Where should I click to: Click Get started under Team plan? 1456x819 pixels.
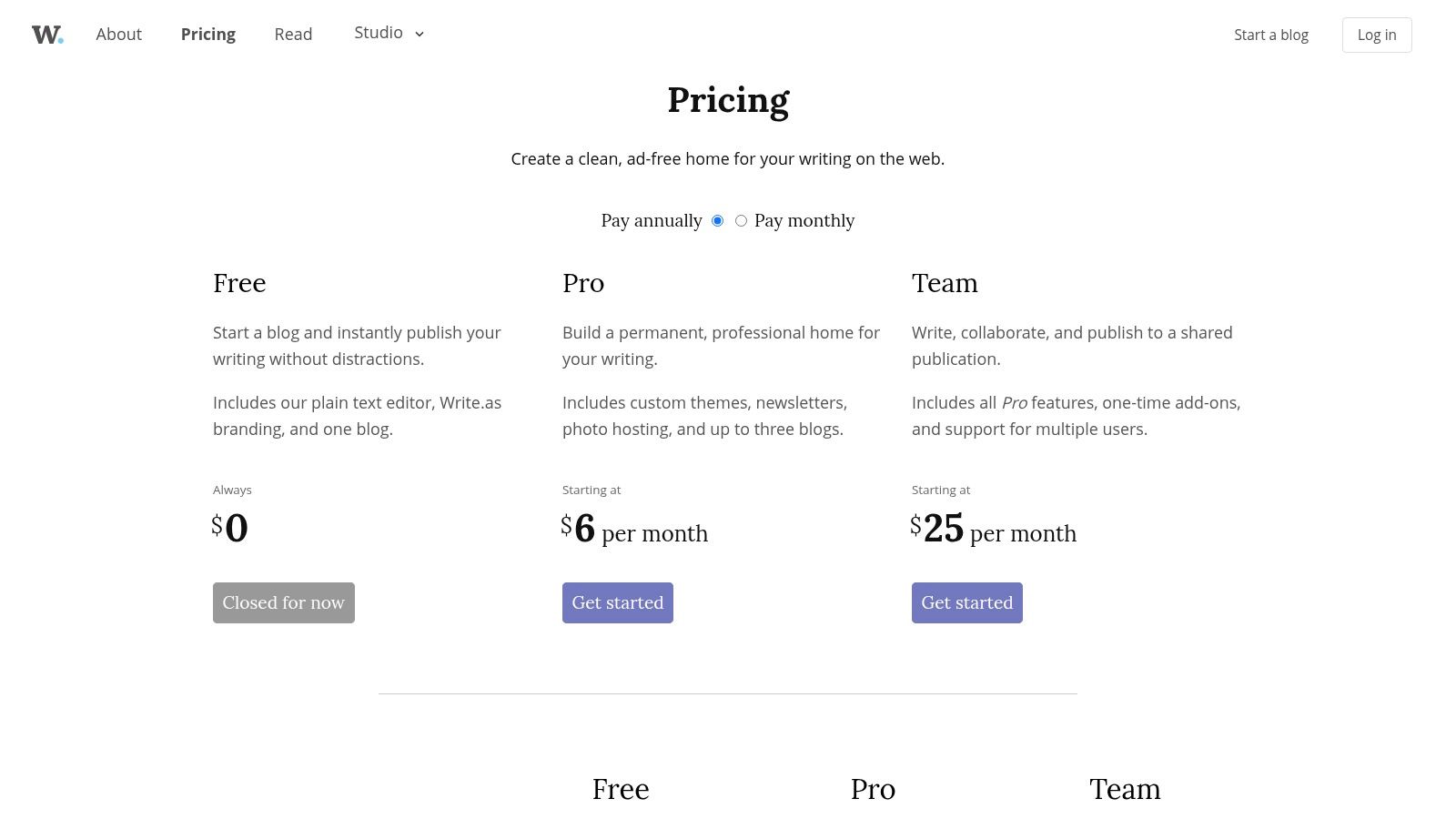coord(966,602)
